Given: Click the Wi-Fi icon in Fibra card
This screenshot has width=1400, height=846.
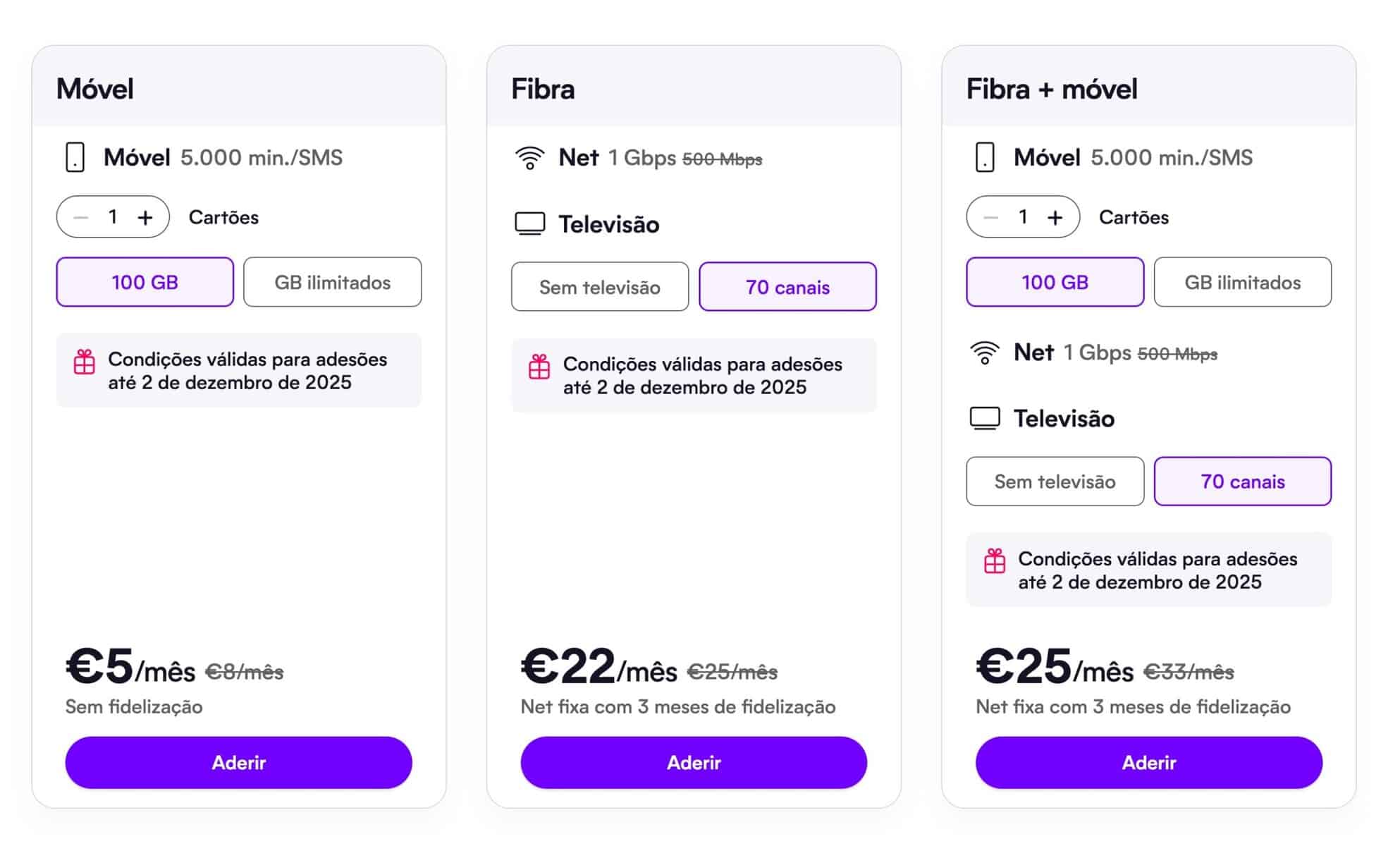Looking at the screenshot, I should [529, 158].
